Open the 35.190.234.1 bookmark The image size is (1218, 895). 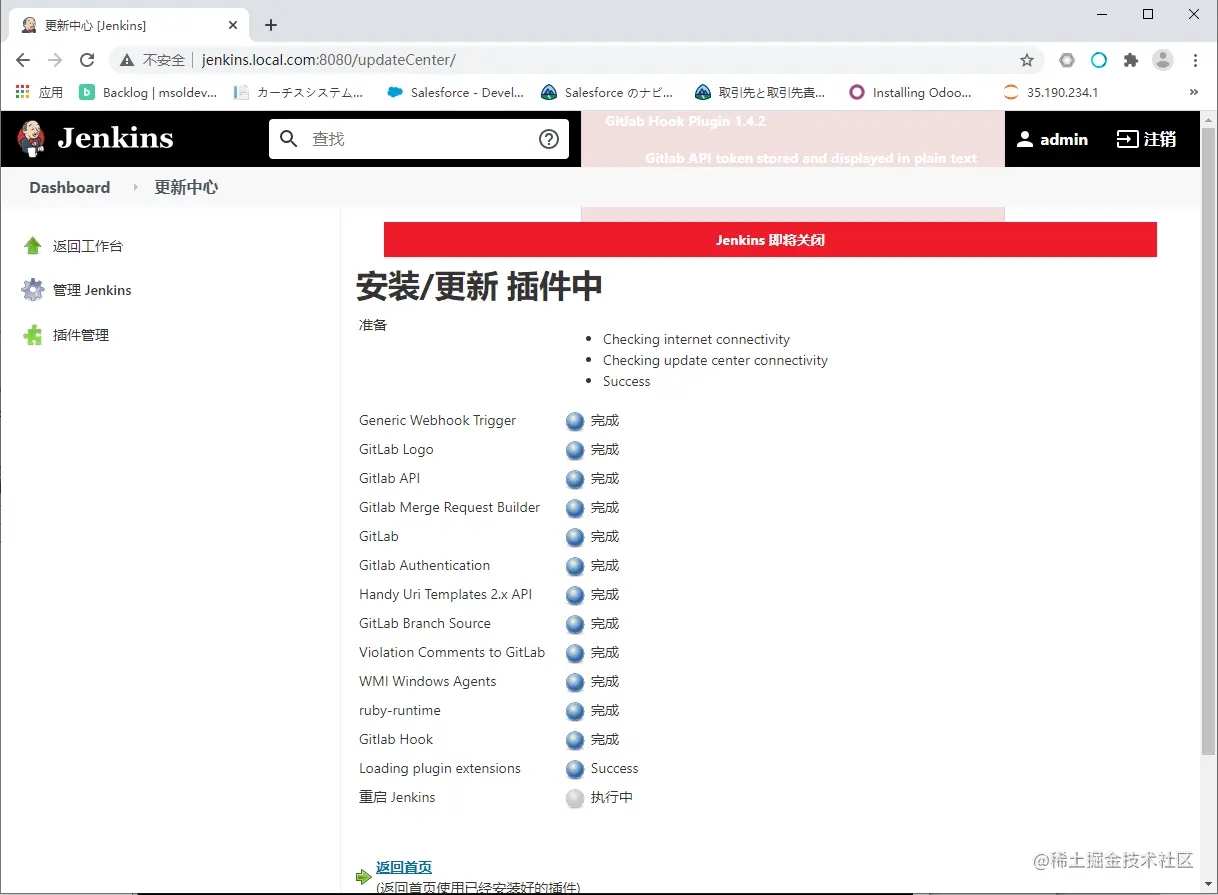click(1050, 92)
